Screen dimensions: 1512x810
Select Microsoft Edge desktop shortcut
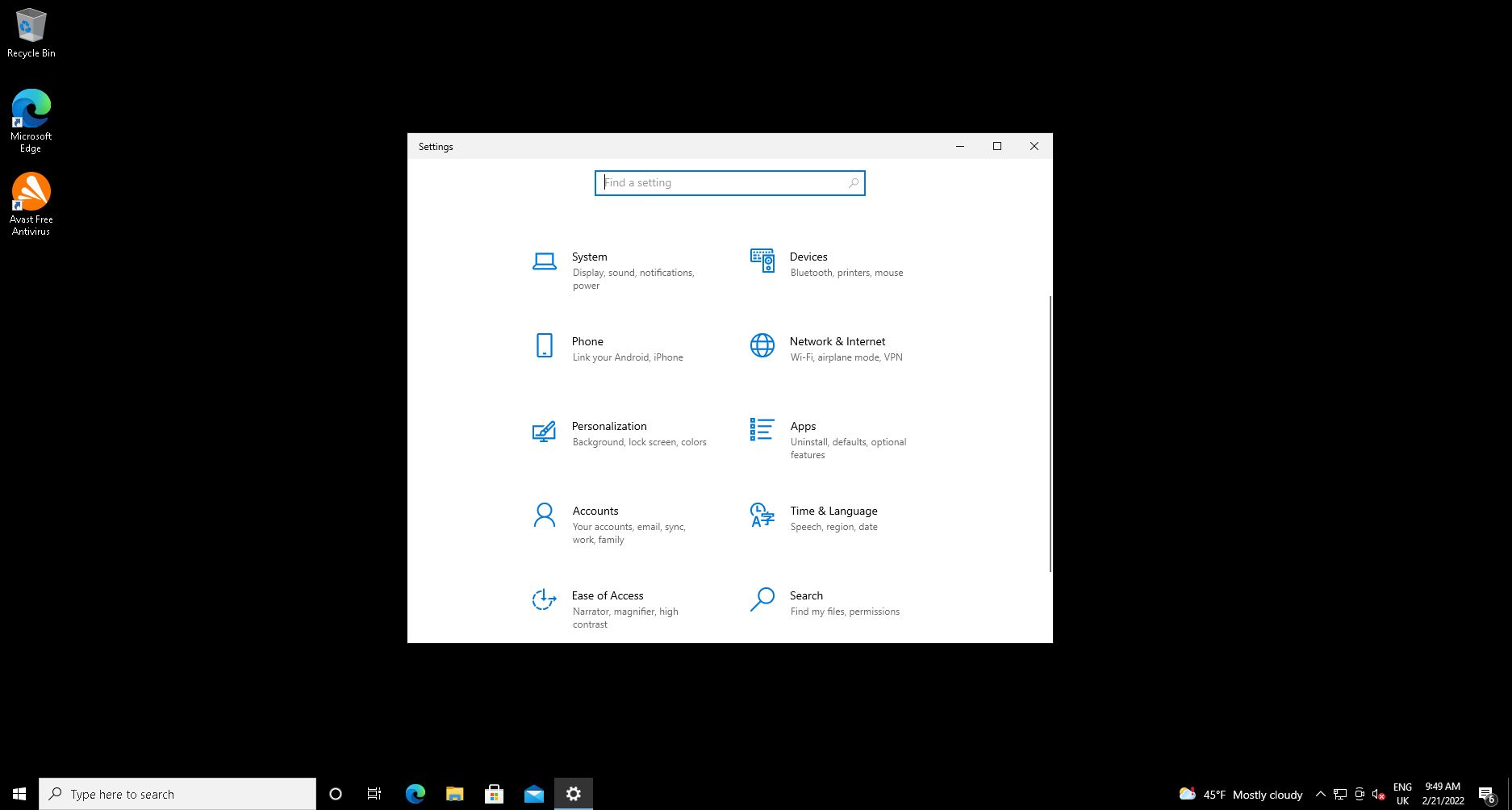point(31,121)
